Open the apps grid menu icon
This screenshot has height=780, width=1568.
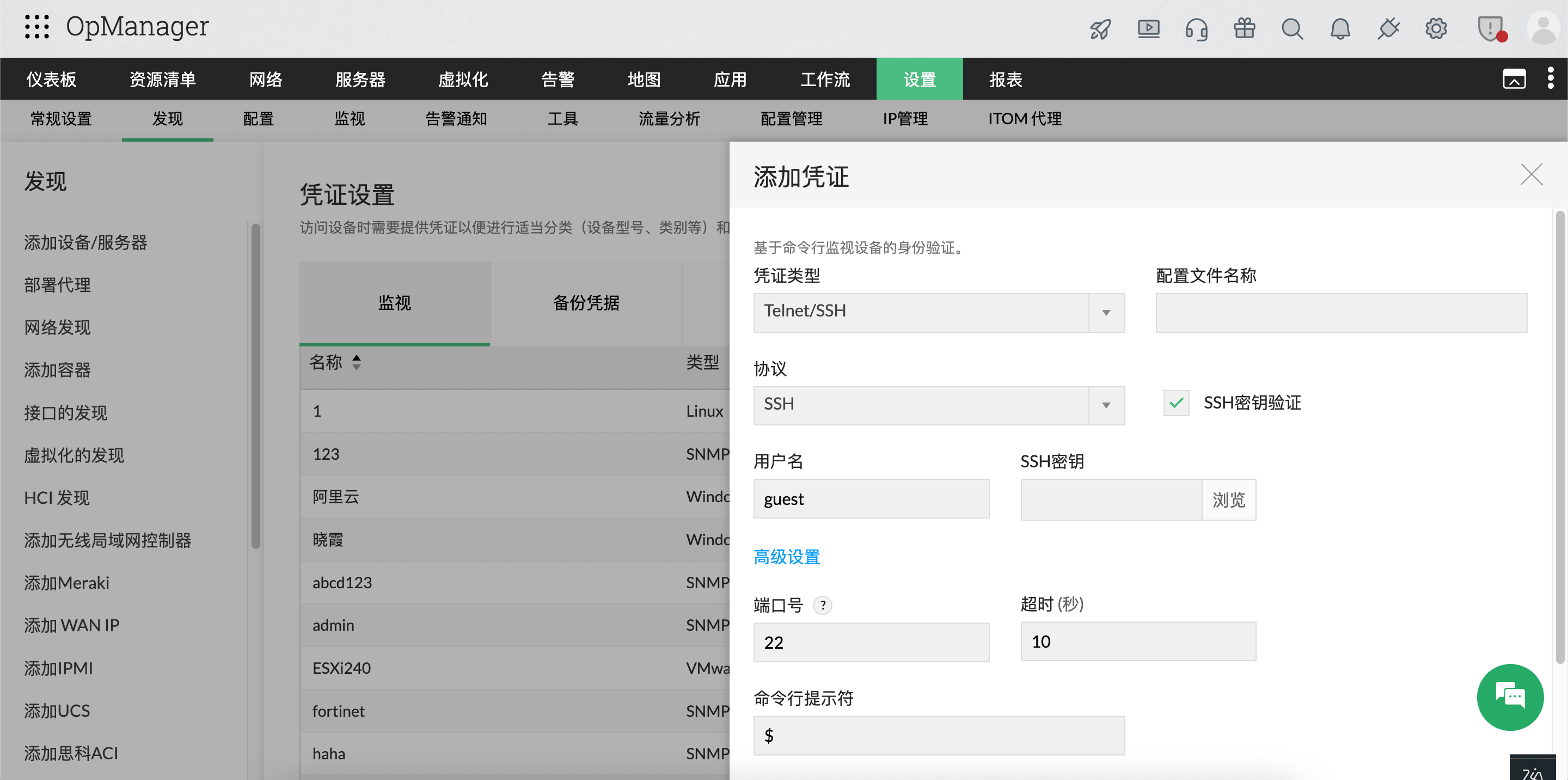(x=36, y=27)
